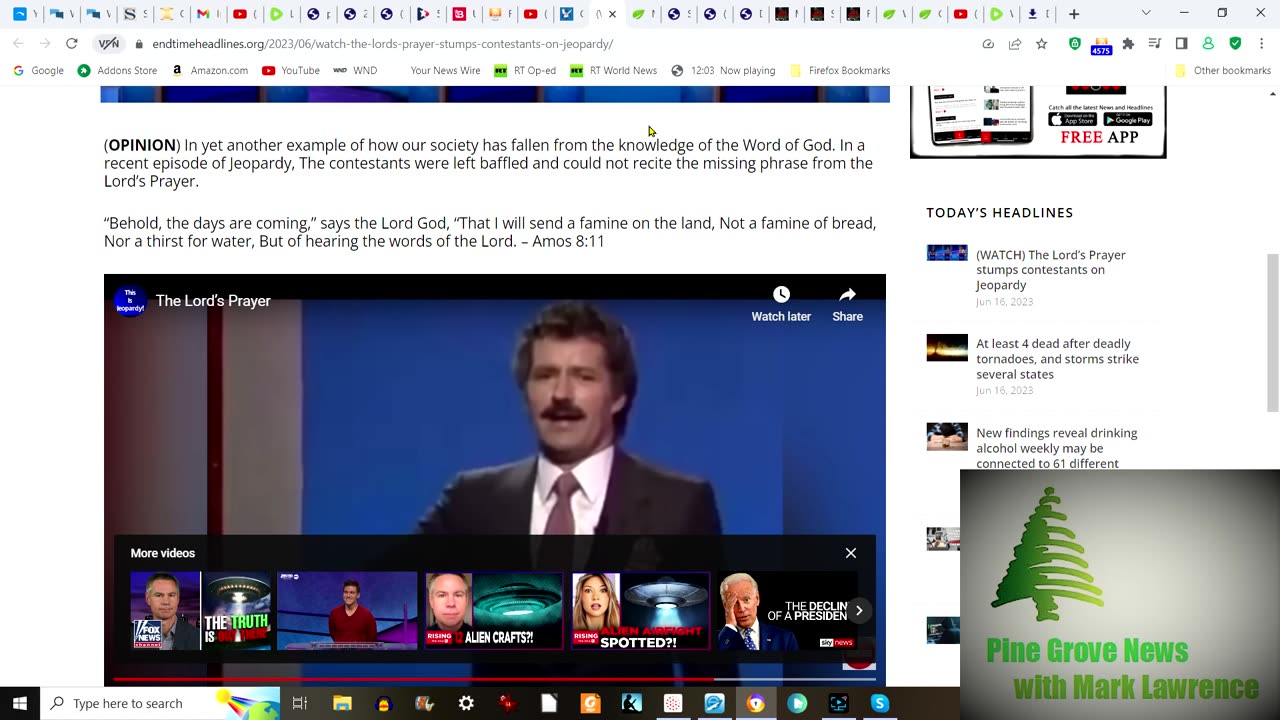Viewport: 1280px width, 720px height.
Task: Open drinking alcohol weekly findings headline
Action: tap(1056, 448)
